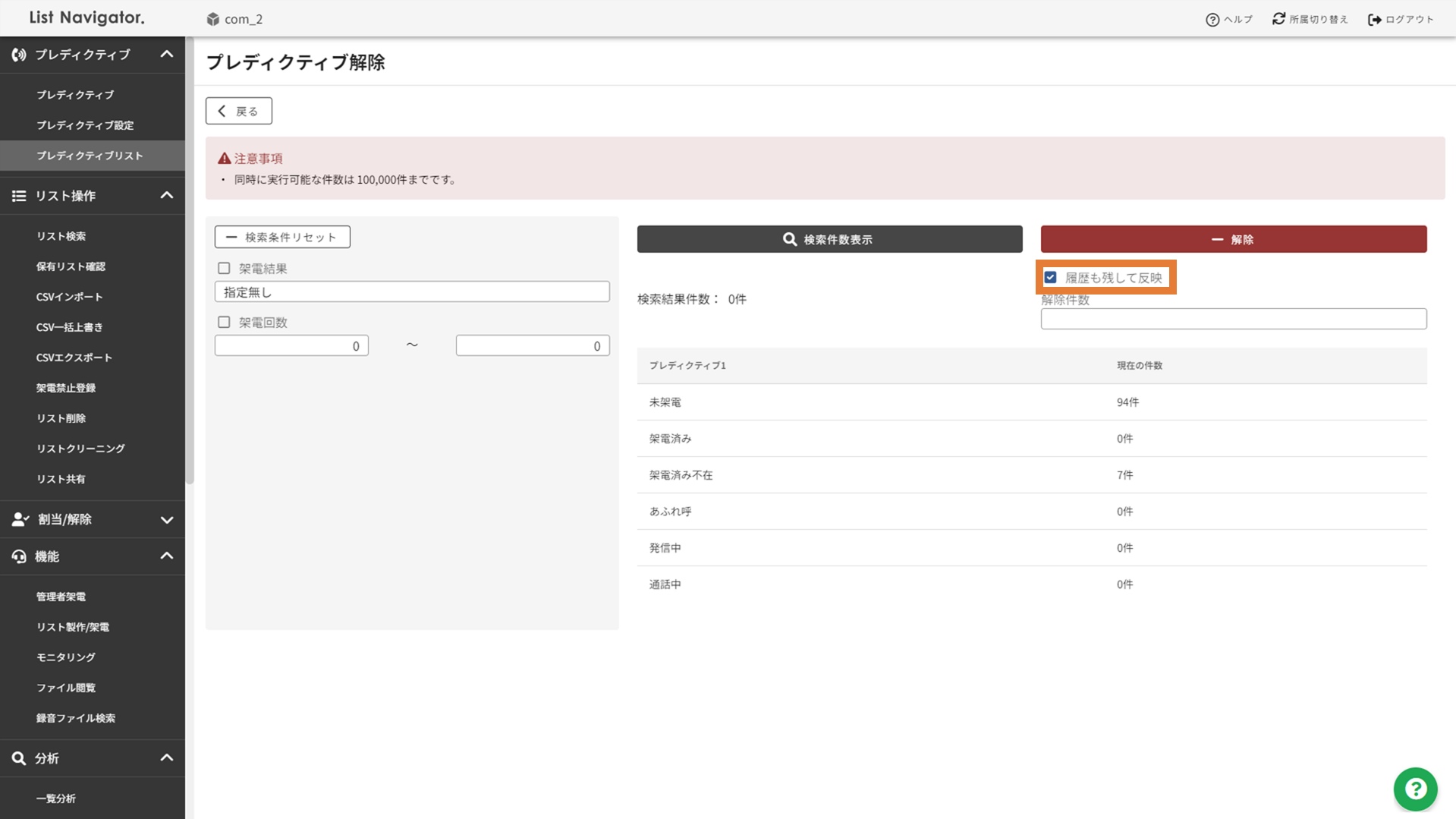Click the help question mark icon in header
The height and width of the screenshot is (819, 1456).
(1212, 20)
